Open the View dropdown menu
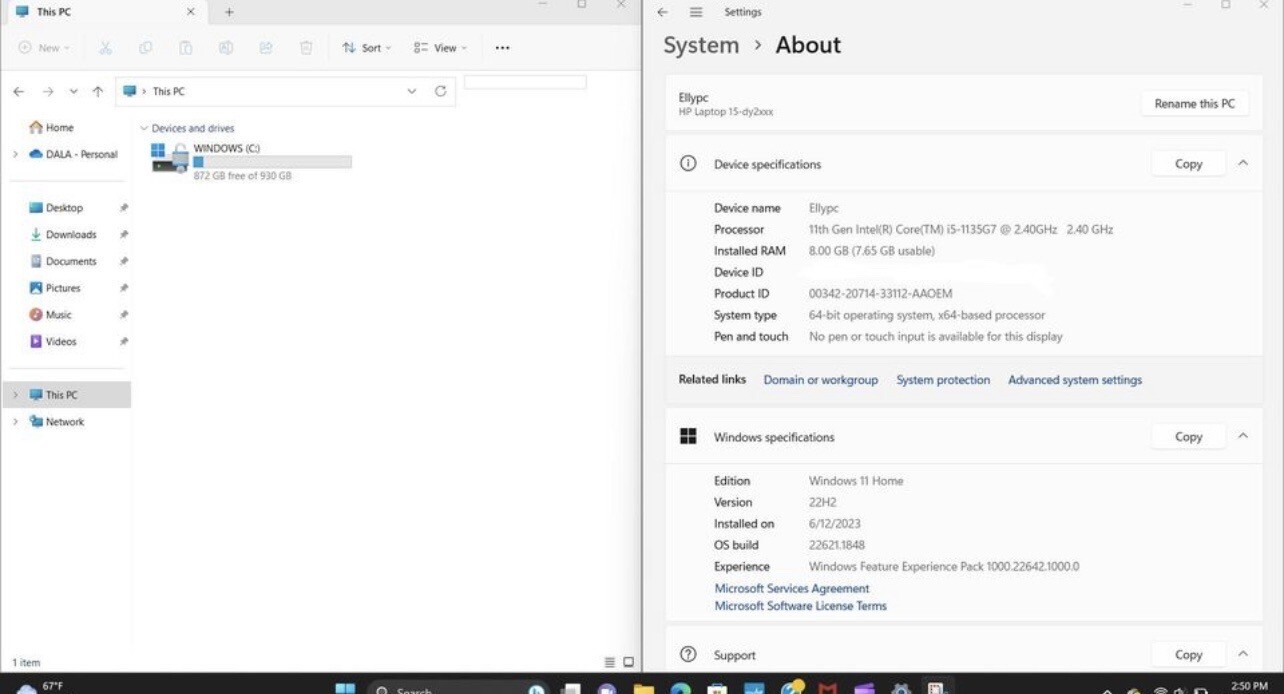The width and height of the screenshot is (1284, 694). point(440,47)
